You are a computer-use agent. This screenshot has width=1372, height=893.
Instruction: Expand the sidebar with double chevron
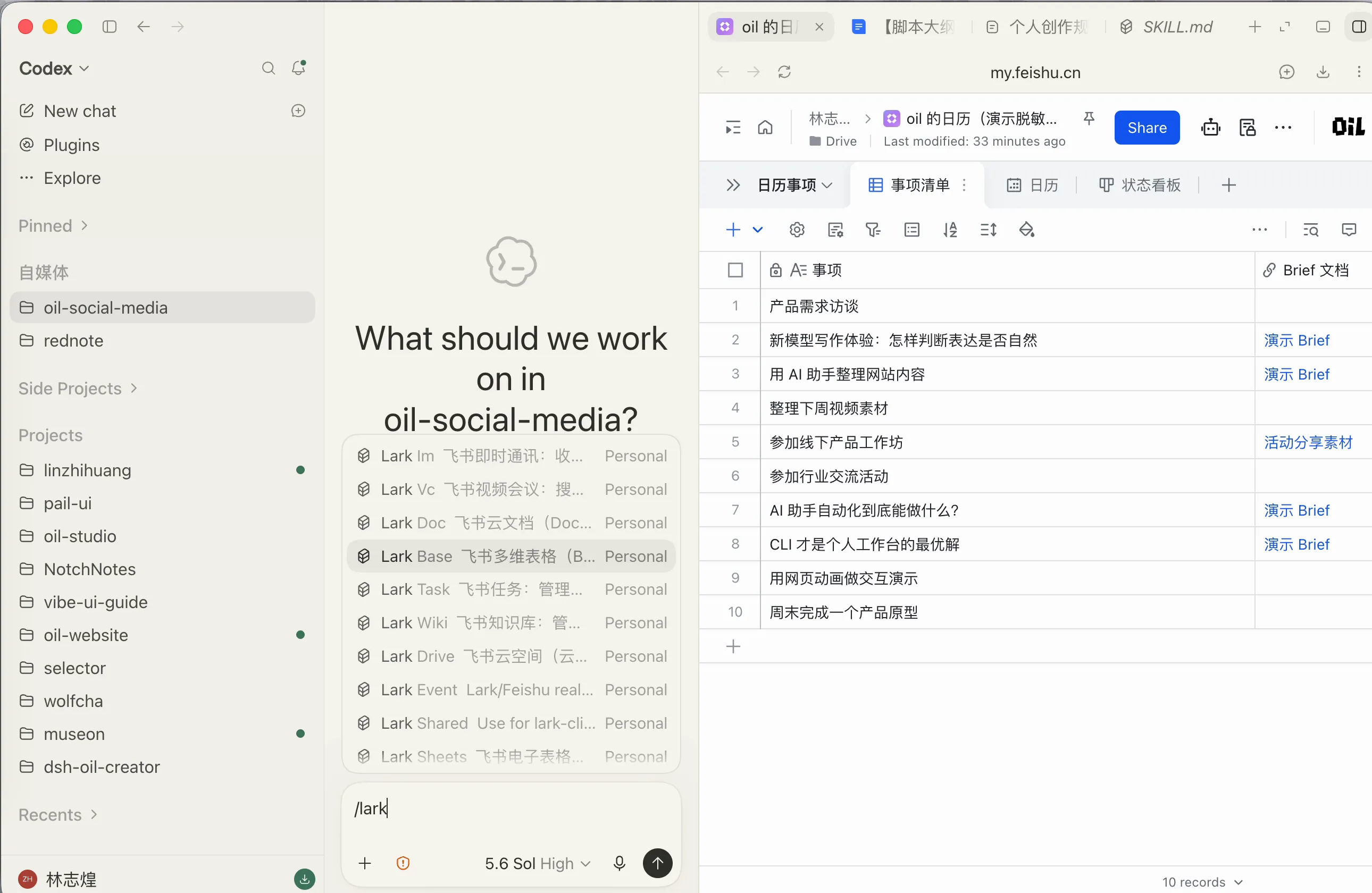click(x=733, y=185)
